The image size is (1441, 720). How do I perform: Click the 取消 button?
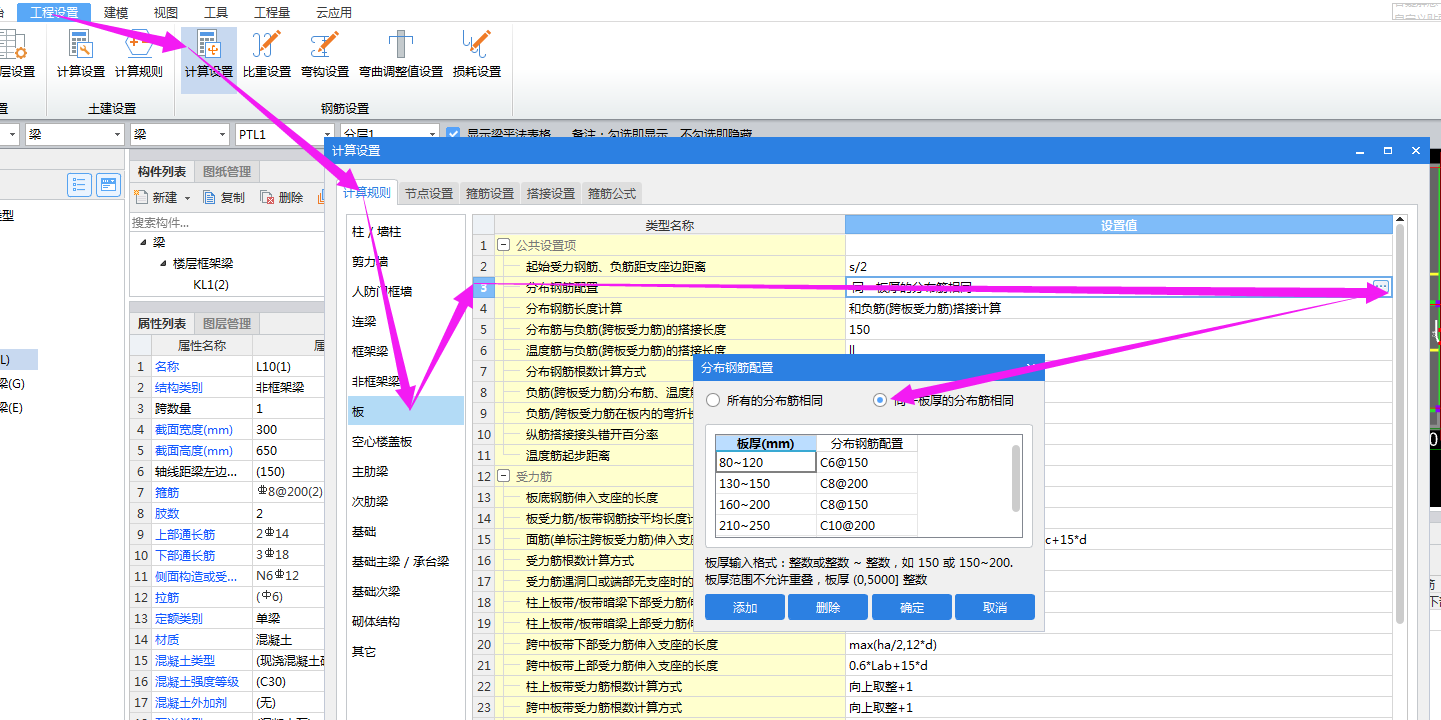point(995,607)
